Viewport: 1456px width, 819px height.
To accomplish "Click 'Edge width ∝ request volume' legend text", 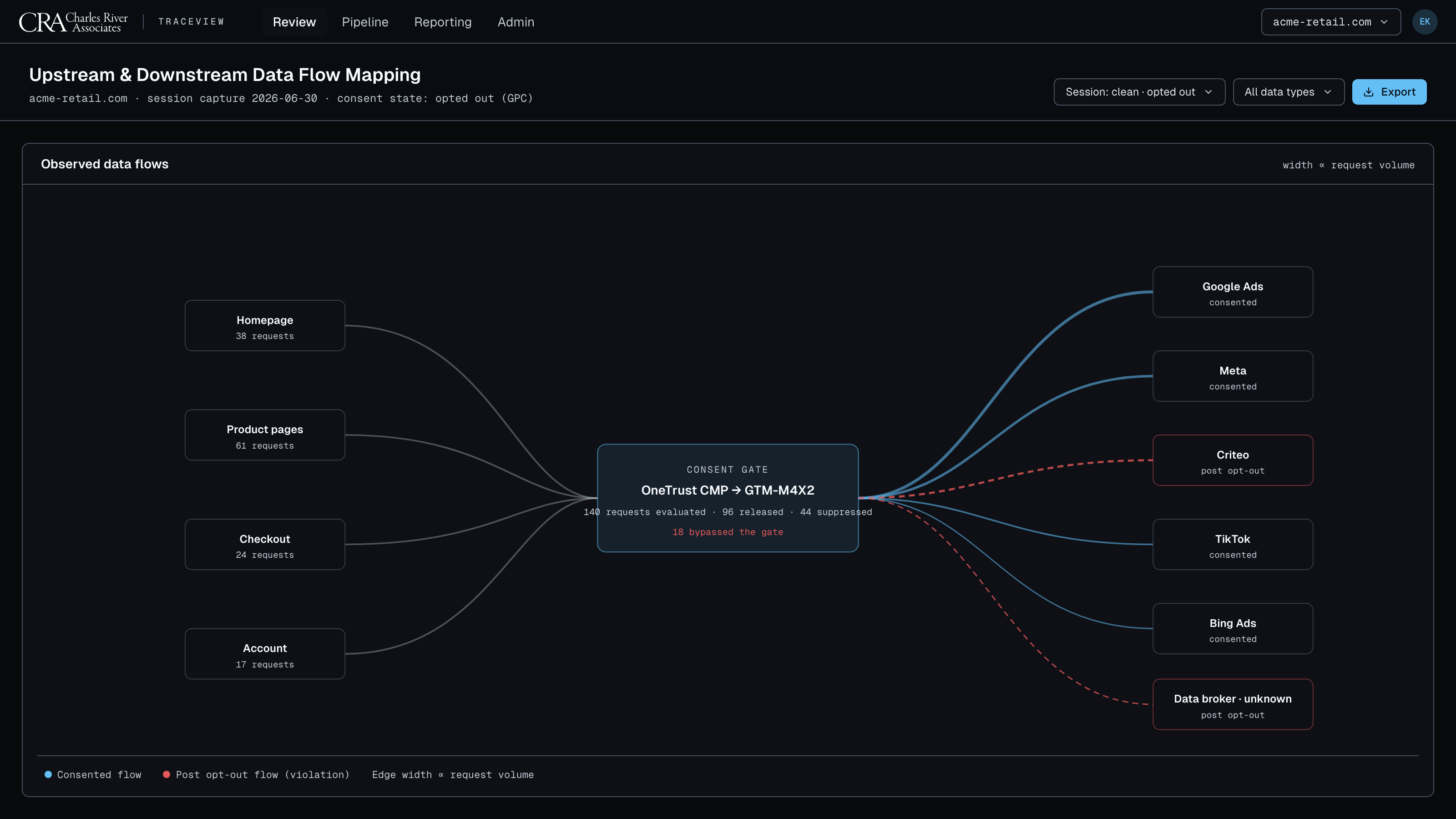I will tap(453, 775).
